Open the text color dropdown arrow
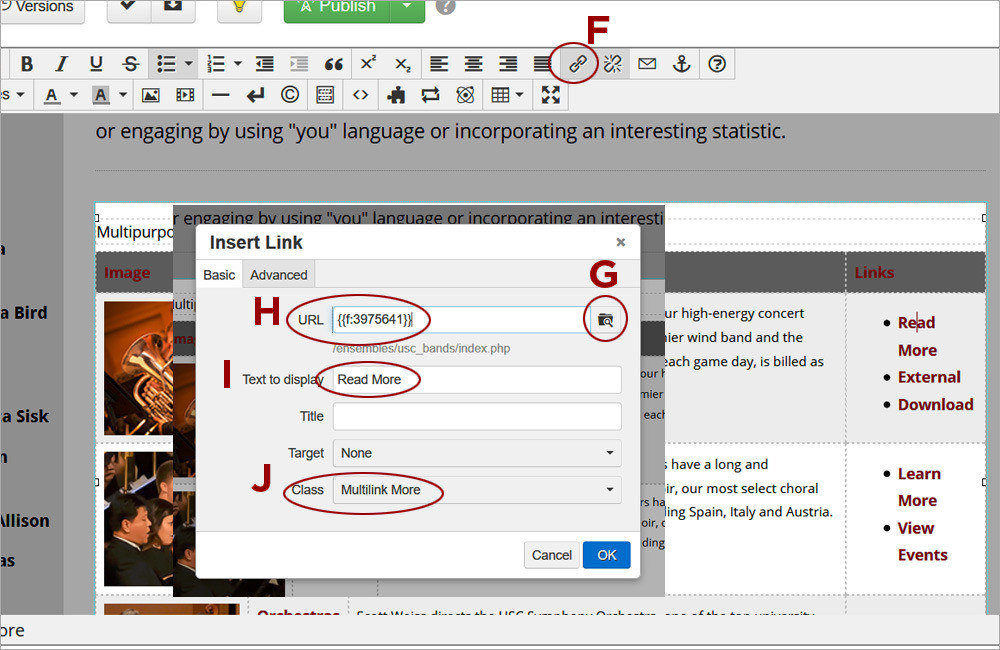The height and width of the screenshot is (650, 1000). click(74, 95)
